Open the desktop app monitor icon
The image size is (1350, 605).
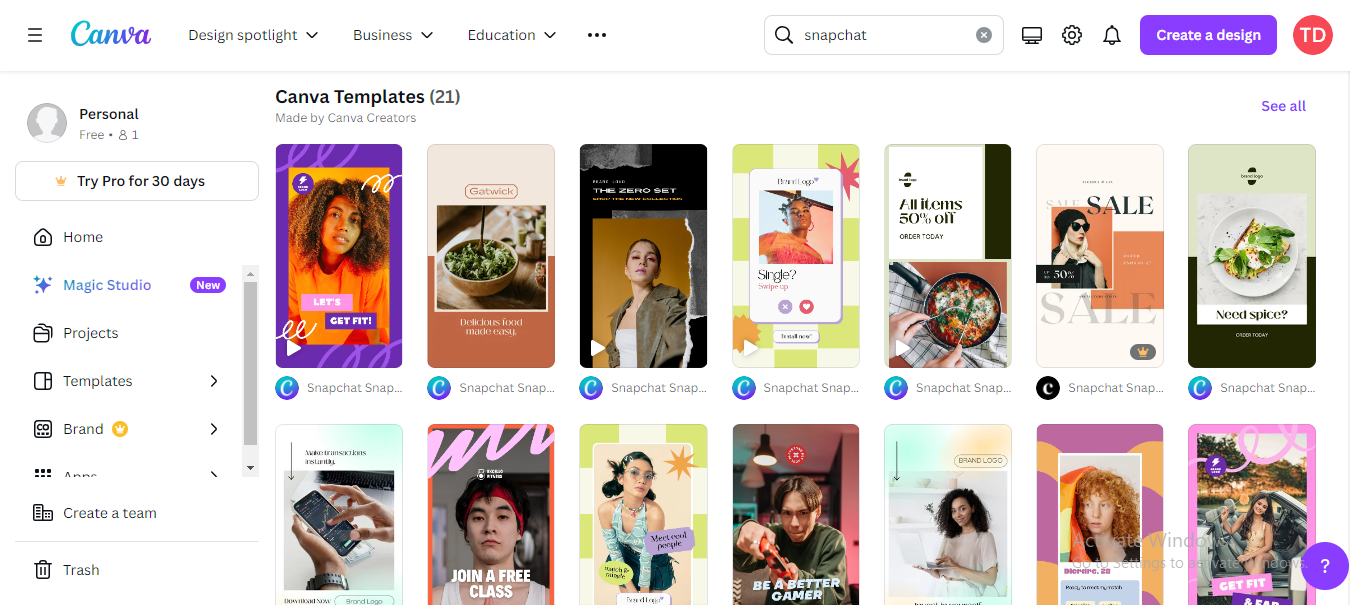pyautogui.click(x=1032, y=35)
